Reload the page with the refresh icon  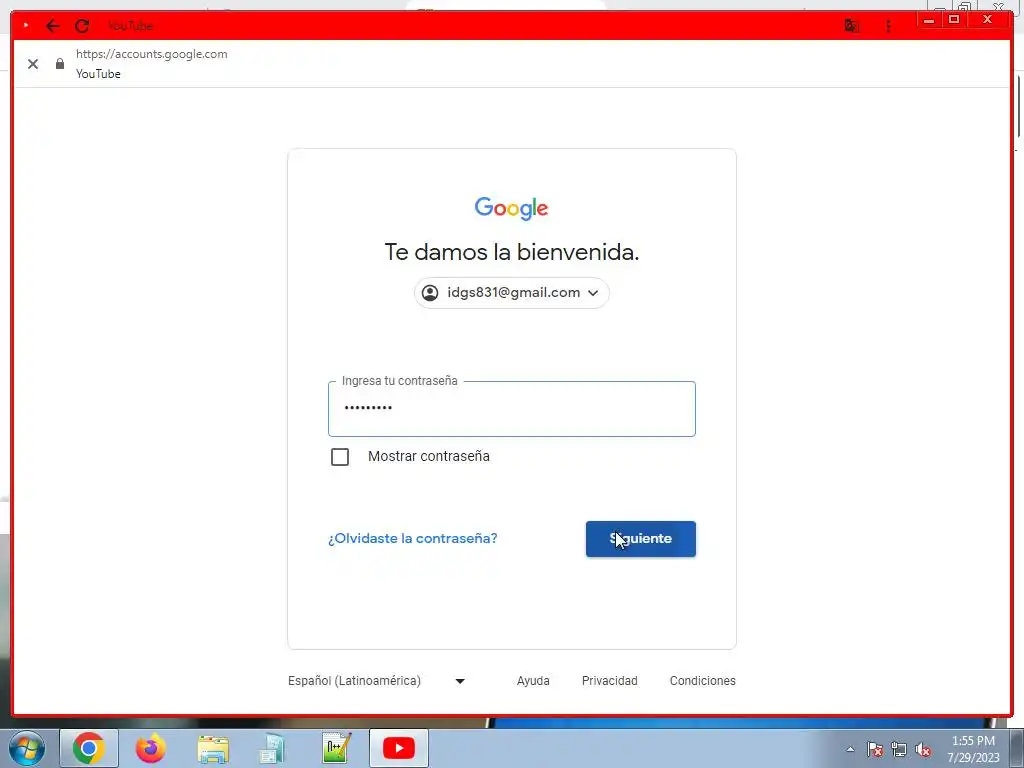82,26
